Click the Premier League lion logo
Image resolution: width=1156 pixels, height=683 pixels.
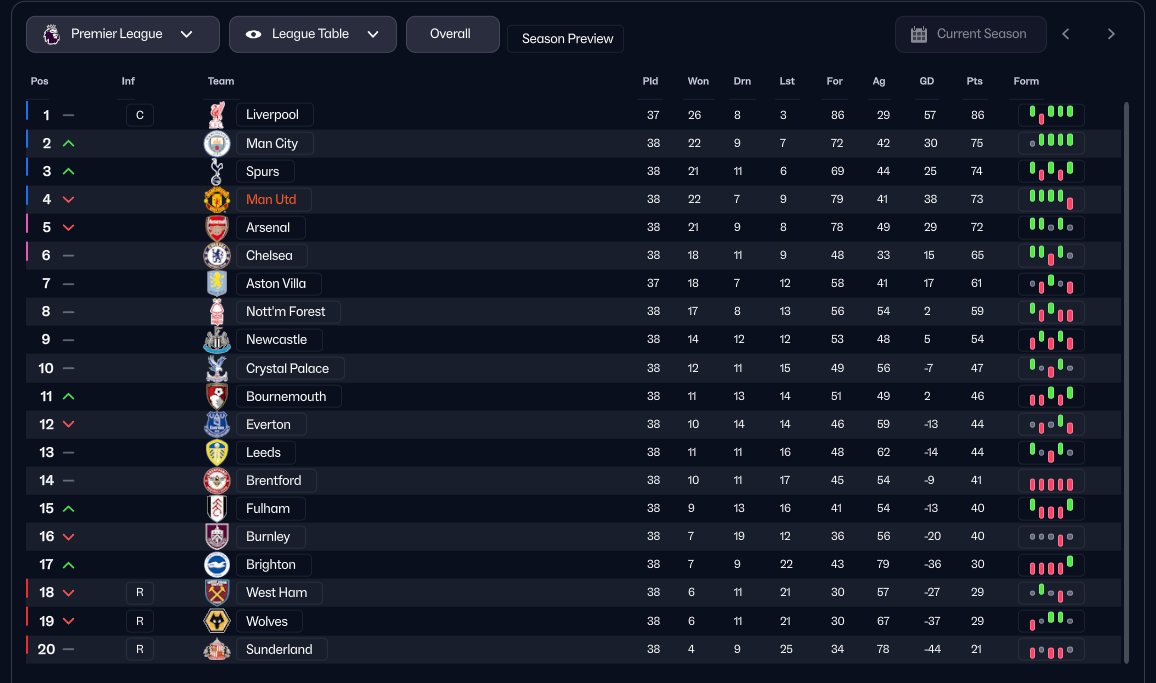pos(50,34)
